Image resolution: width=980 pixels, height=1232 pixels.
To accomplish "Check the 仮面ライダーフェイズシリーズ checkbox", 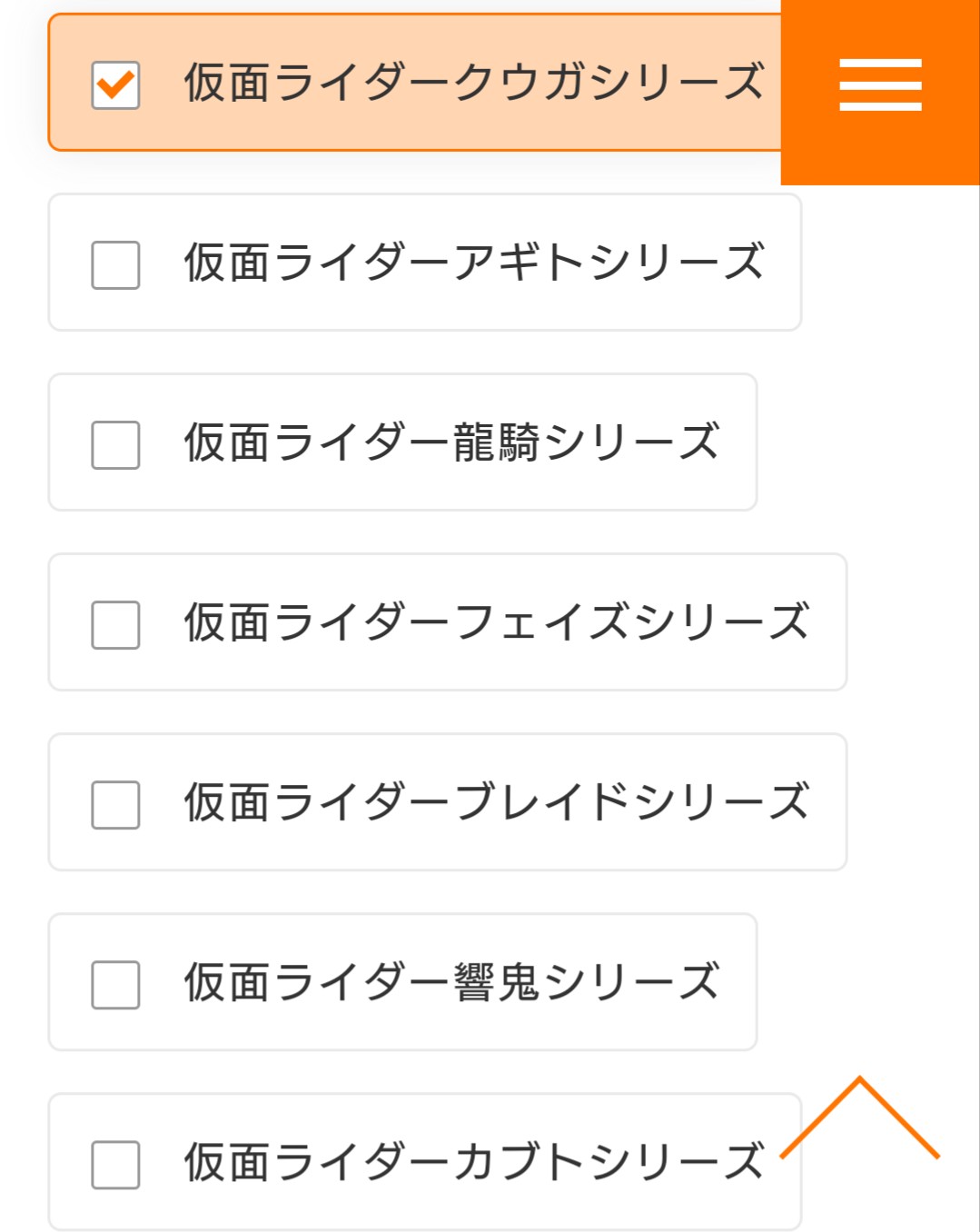I will (x=115, y=625).
